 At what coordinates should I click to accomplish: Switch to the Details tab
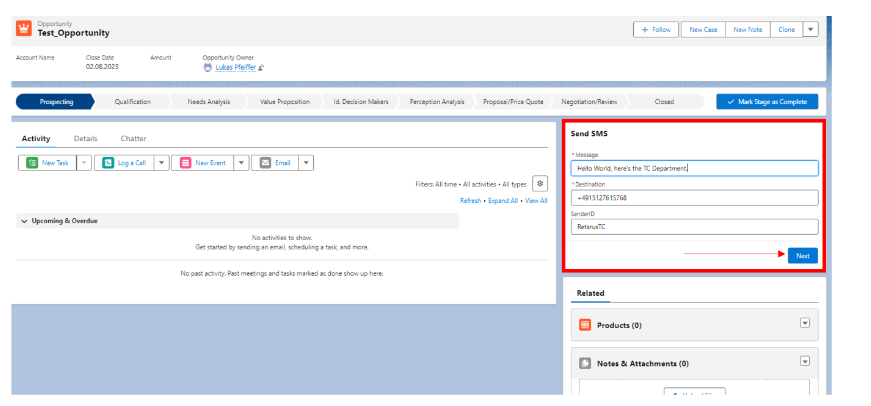tap(86, 138)
